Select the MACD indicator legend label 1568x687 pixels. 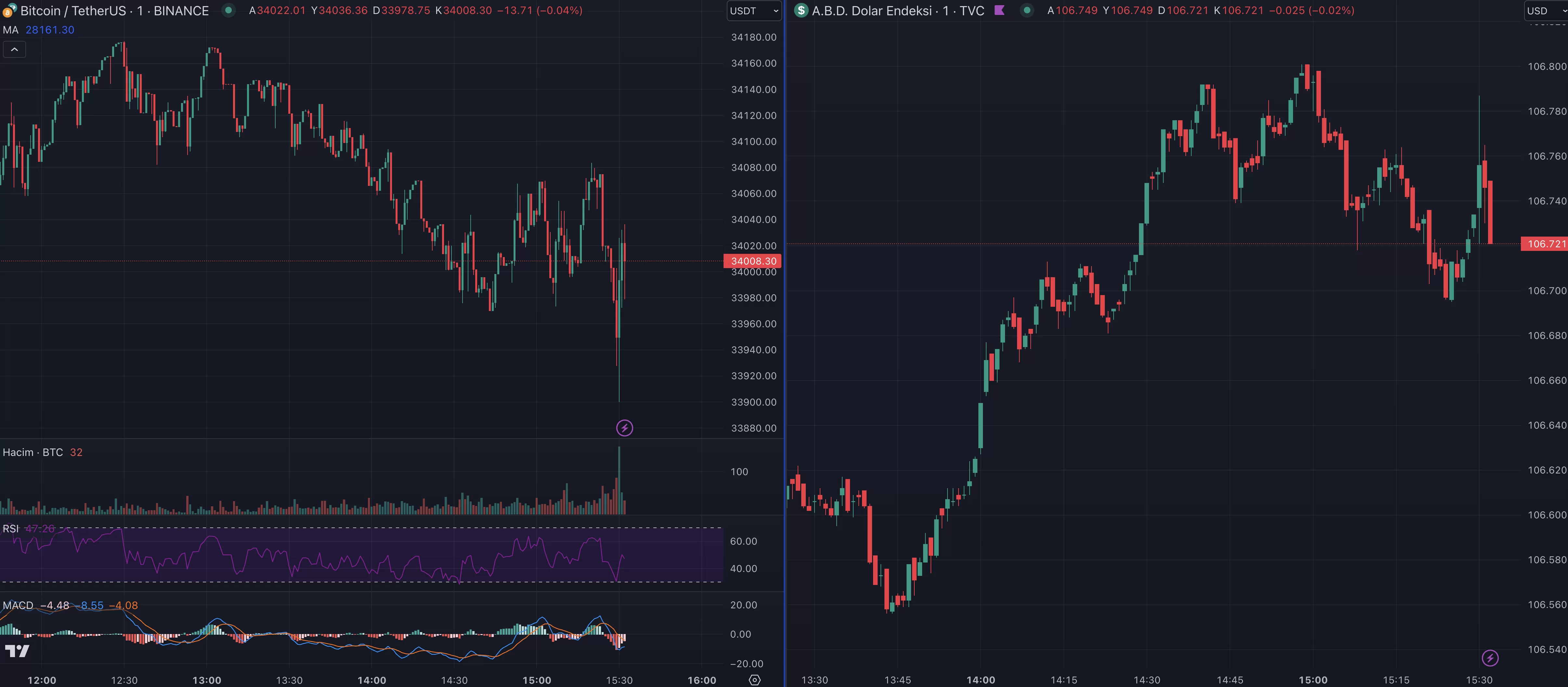click(18, 605)
